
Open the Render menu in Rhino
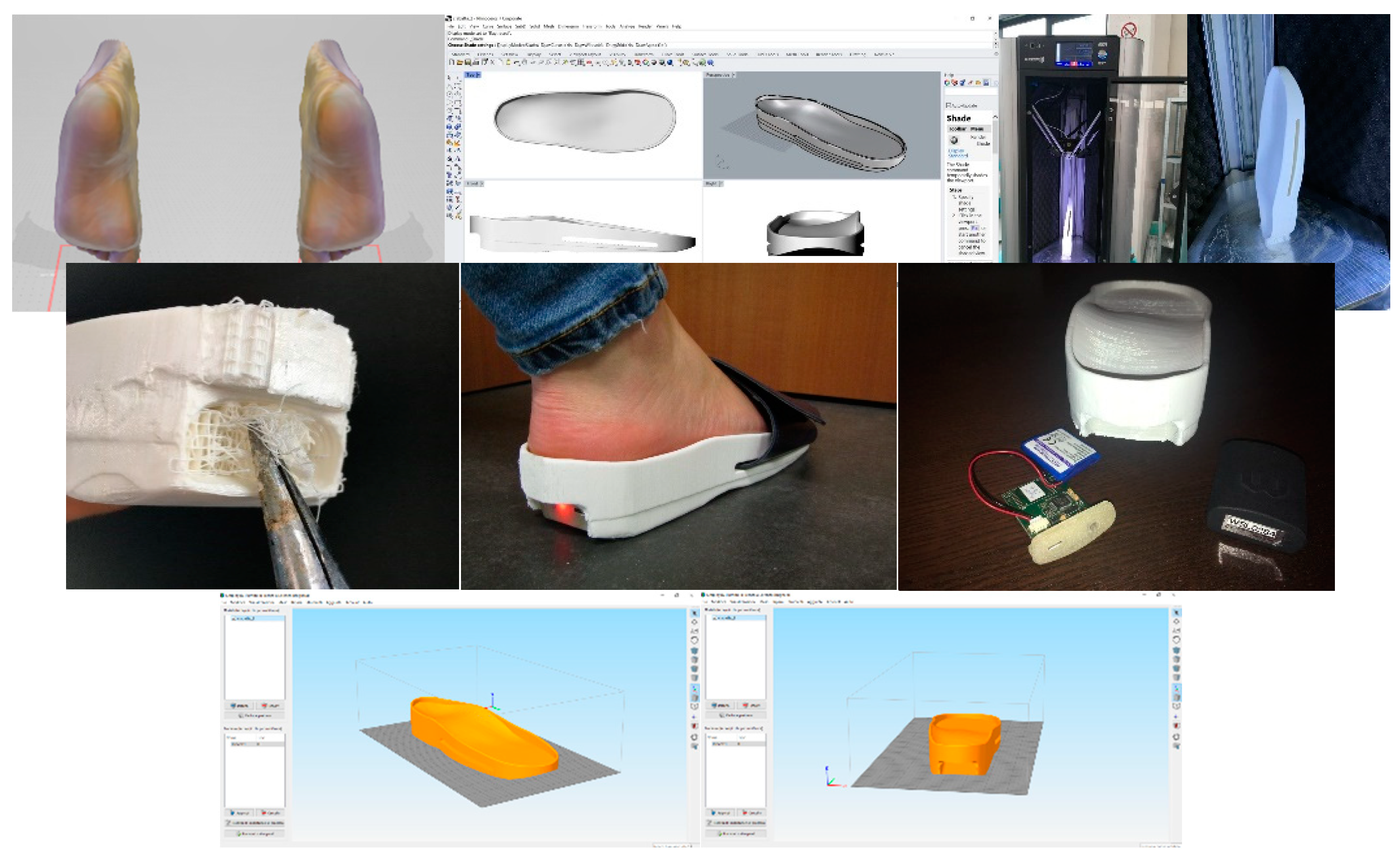click(645, 27)
